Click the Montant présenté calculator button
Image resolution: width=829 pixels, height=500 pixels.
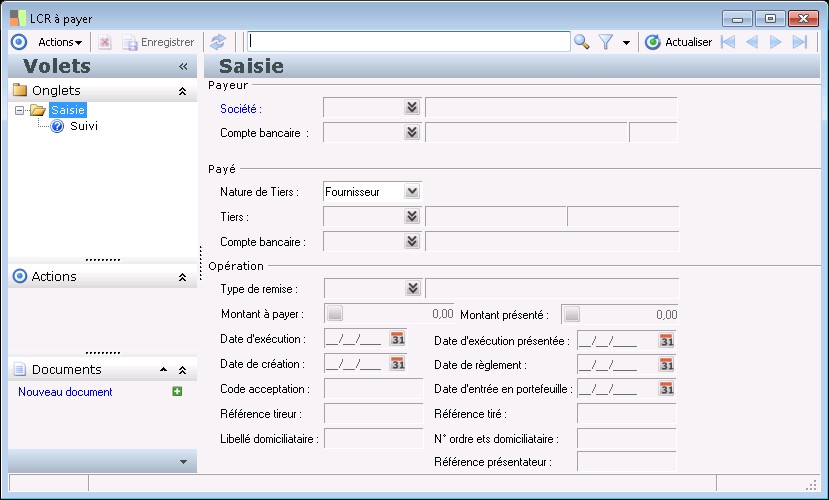coord(572,314)
